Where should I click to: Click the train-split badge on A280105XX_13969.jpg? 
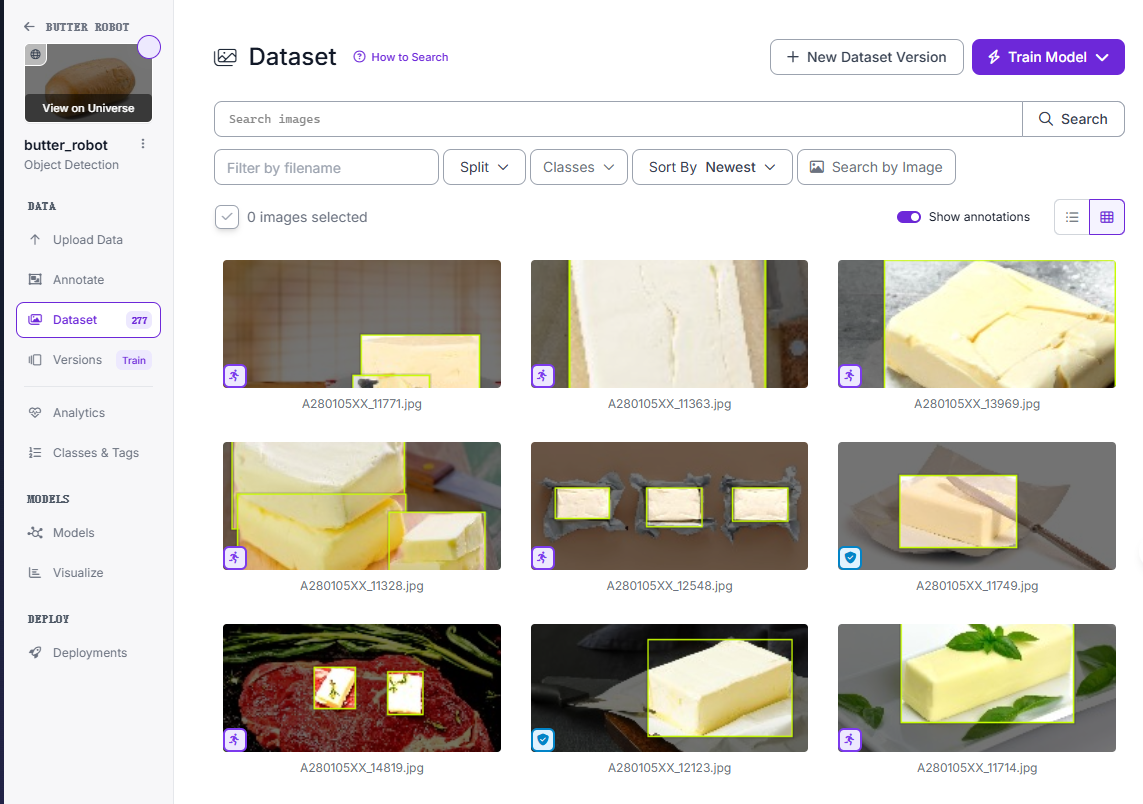point(849,376)
